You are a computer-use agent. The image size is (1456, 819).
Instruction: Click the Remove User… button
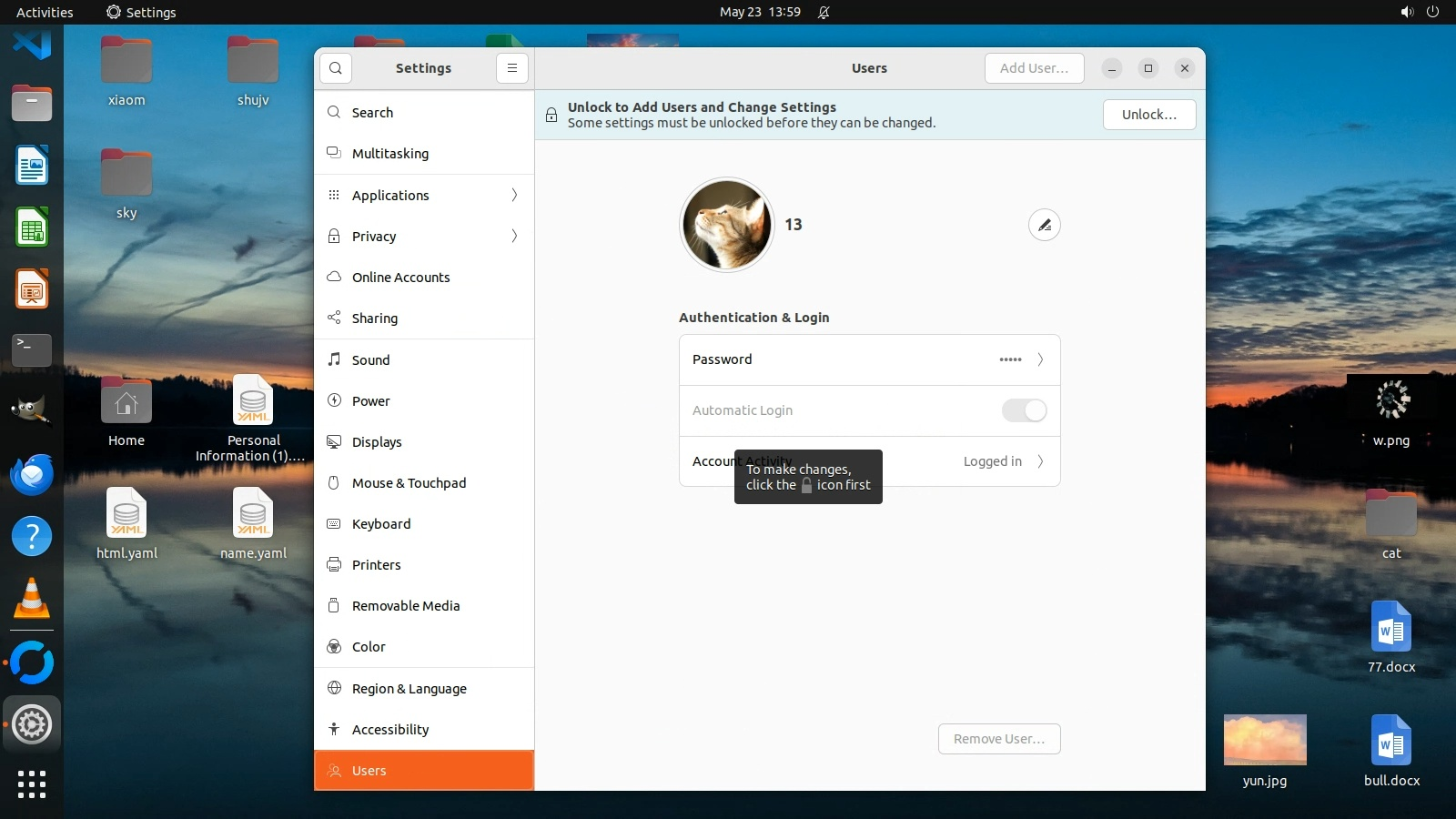(998, 739)
